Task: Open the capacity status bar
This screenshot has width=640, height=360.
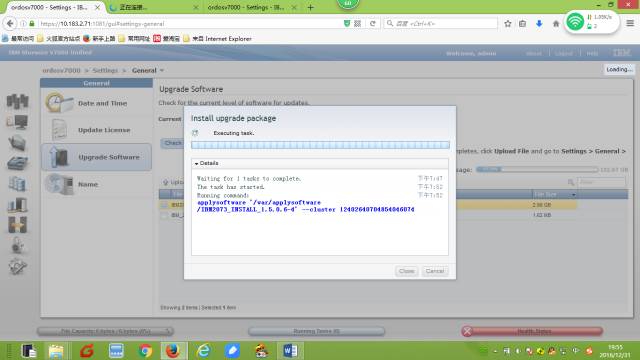Action: [105, 331]
